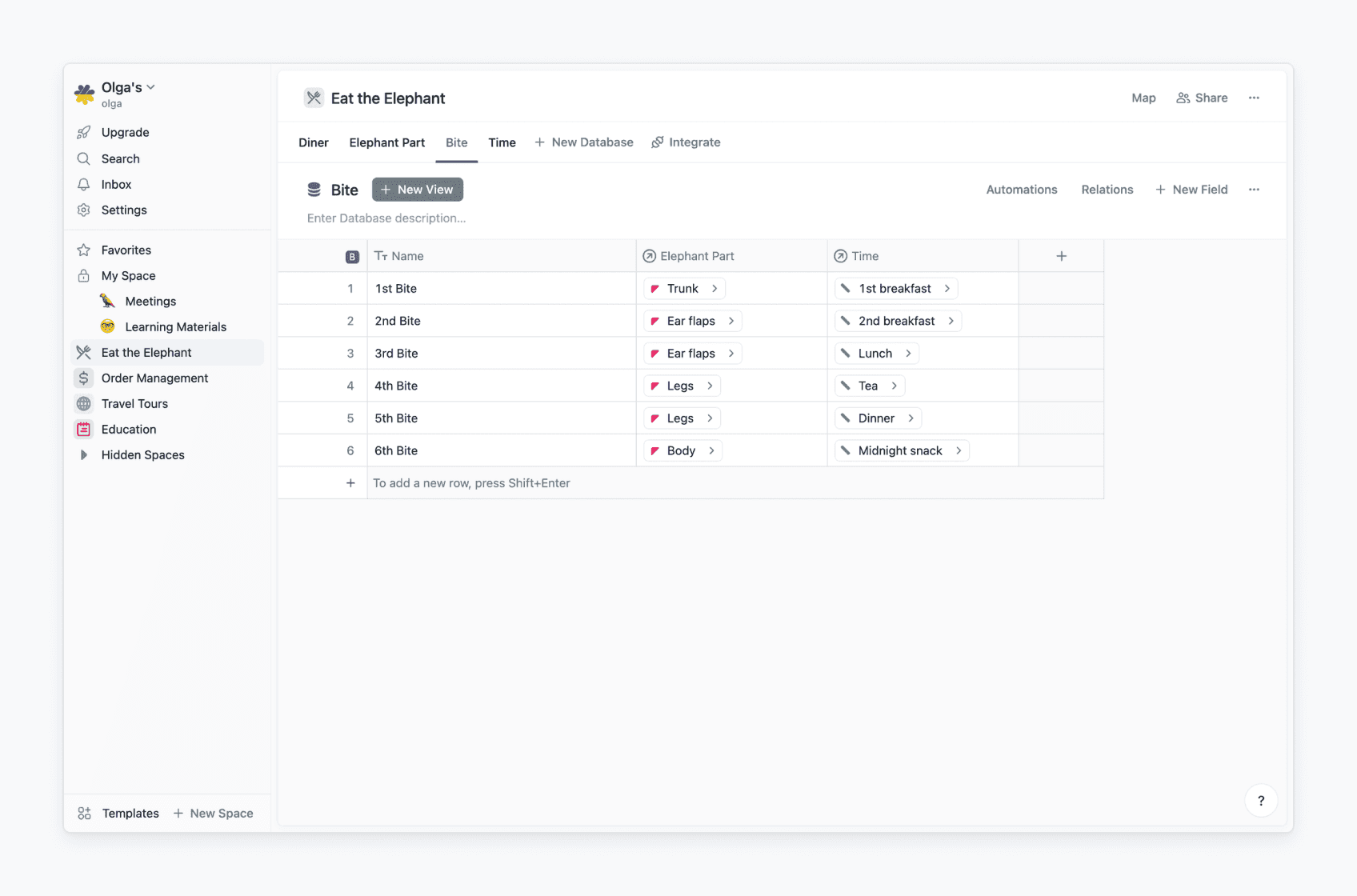Open the Inbox bell icon
Viewport: 1357px width, 896px height.
click(84, 184)
